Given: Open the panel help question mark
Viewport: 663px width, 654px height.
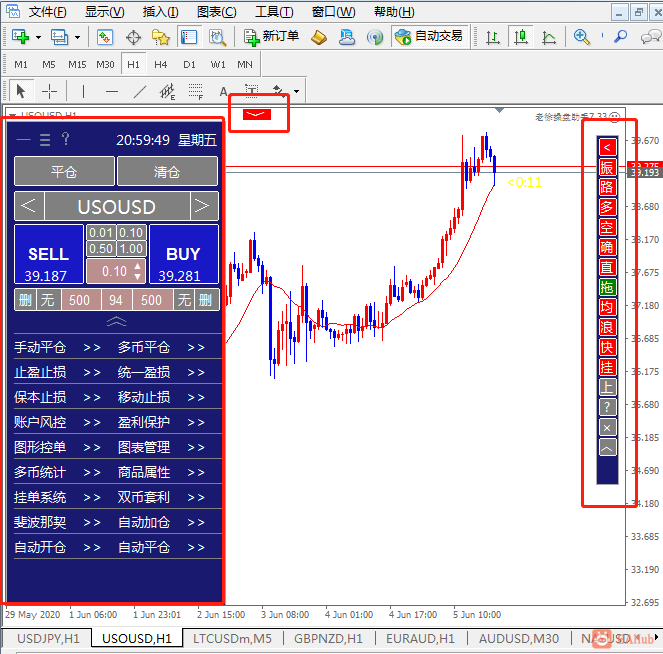Looking at the screenshot, I should click(x=66, y=139).
